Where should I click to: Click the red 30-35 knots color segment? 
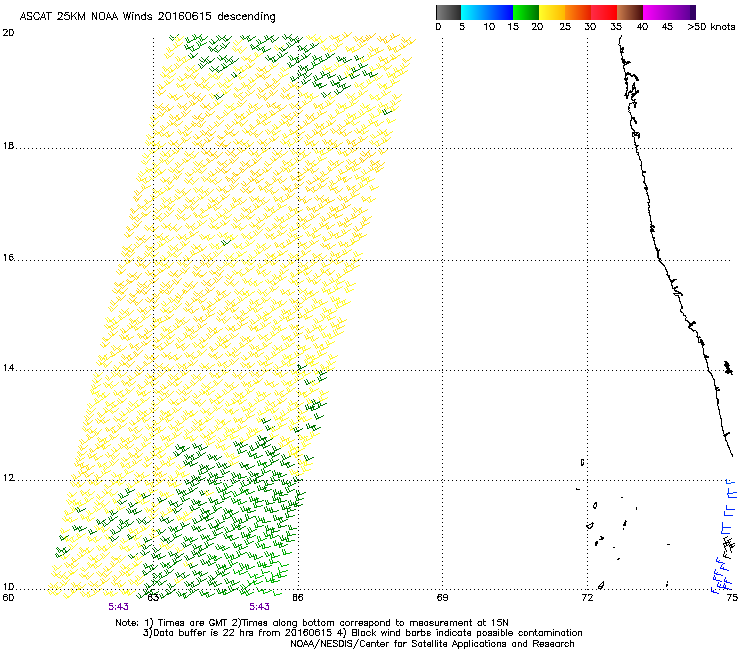pyautogui.click(x=604, y=12)
